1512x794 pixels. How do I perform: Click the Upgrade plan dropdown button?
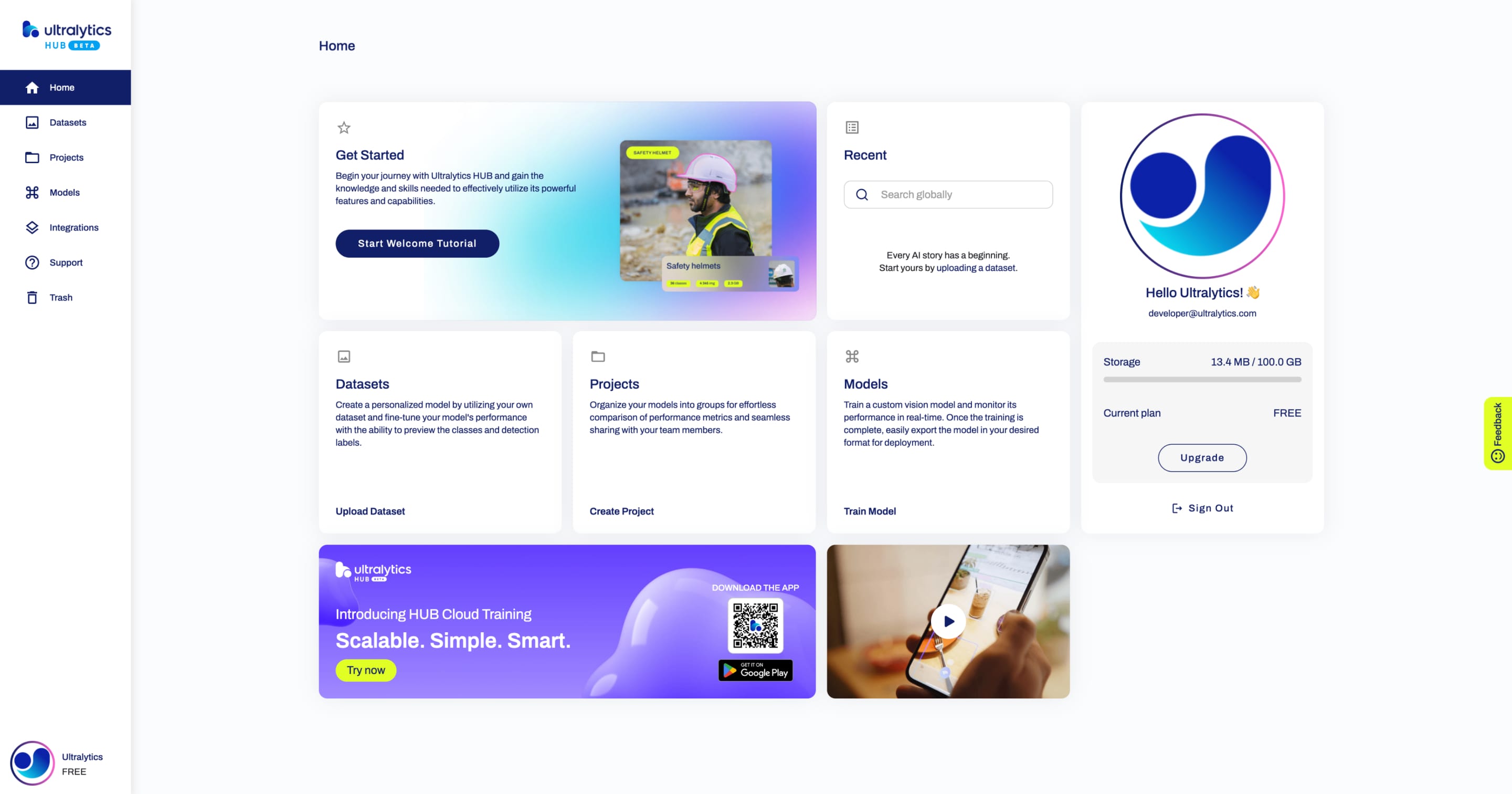point(1202,457)
